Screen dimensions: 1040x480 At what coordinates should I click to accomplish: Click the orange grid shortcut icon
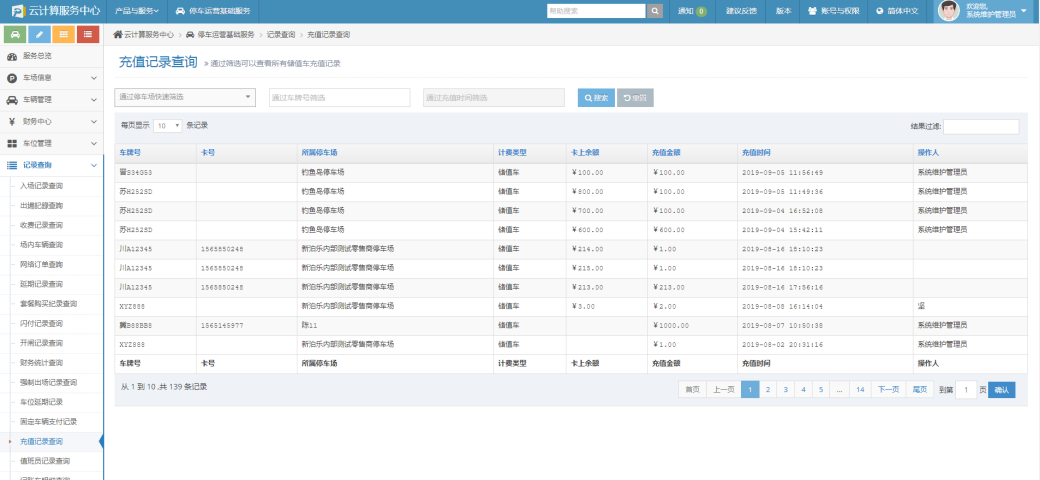[x=64, y=34]
